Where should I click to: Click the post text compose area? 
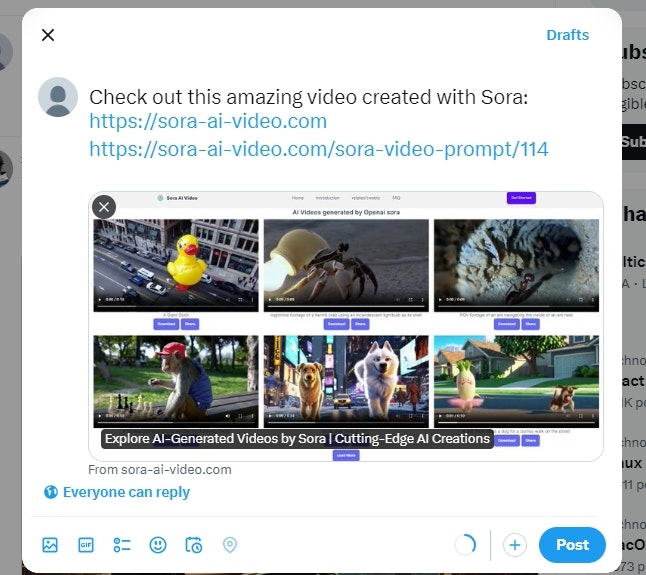[x=318, y=124]
